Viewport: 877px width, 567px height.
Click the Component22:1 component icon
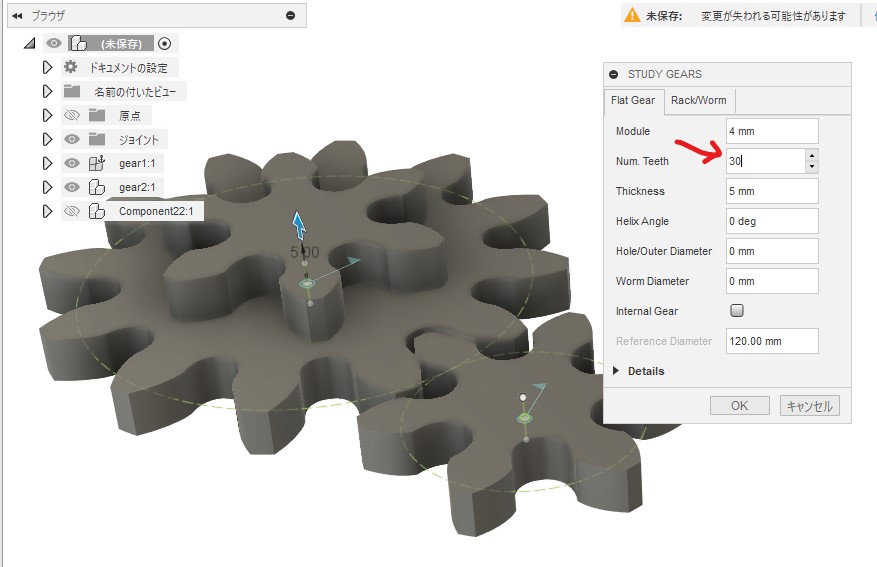[x=97, y=211]
